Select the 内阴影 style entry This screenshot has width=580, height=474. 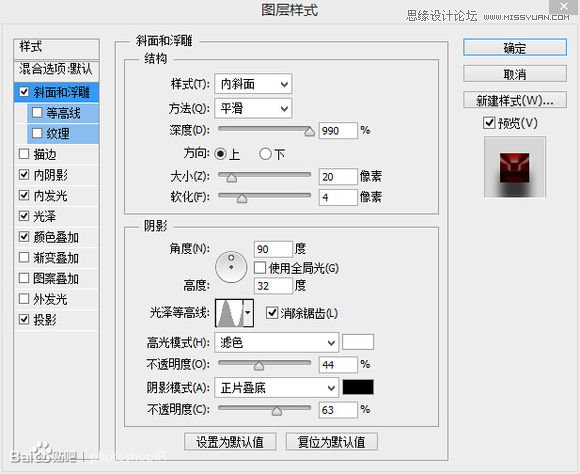[x=57, y=175]
